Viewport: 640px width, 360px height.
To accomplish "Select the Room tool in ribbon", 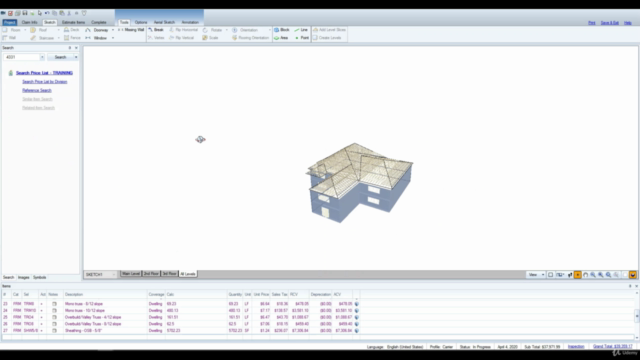I will (12, 30).
